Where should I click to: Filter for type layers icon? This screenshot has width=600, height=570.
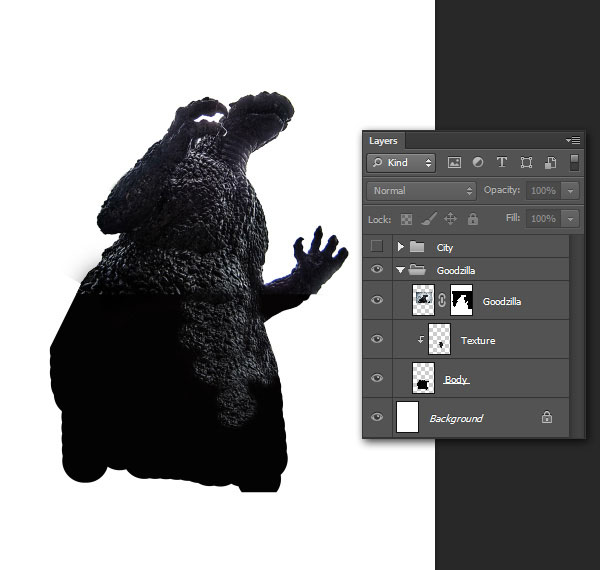point(502,162)
